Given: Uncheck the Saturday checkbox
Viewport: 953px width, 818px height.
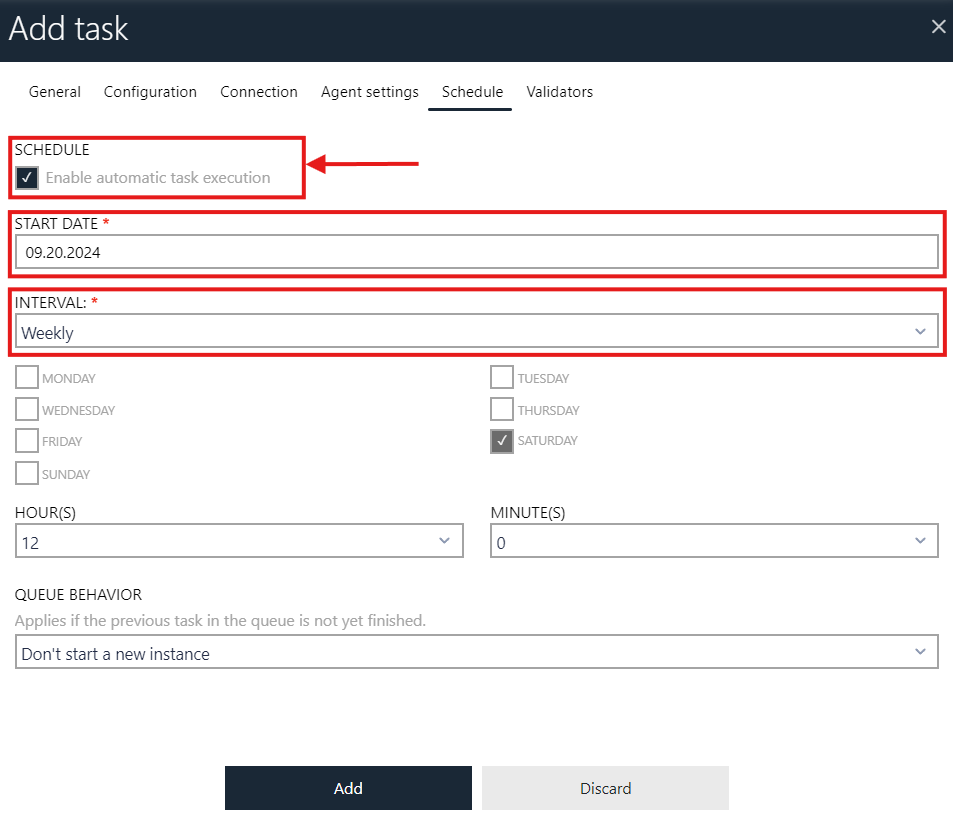Looking at the screenshot, I should 501,441.
